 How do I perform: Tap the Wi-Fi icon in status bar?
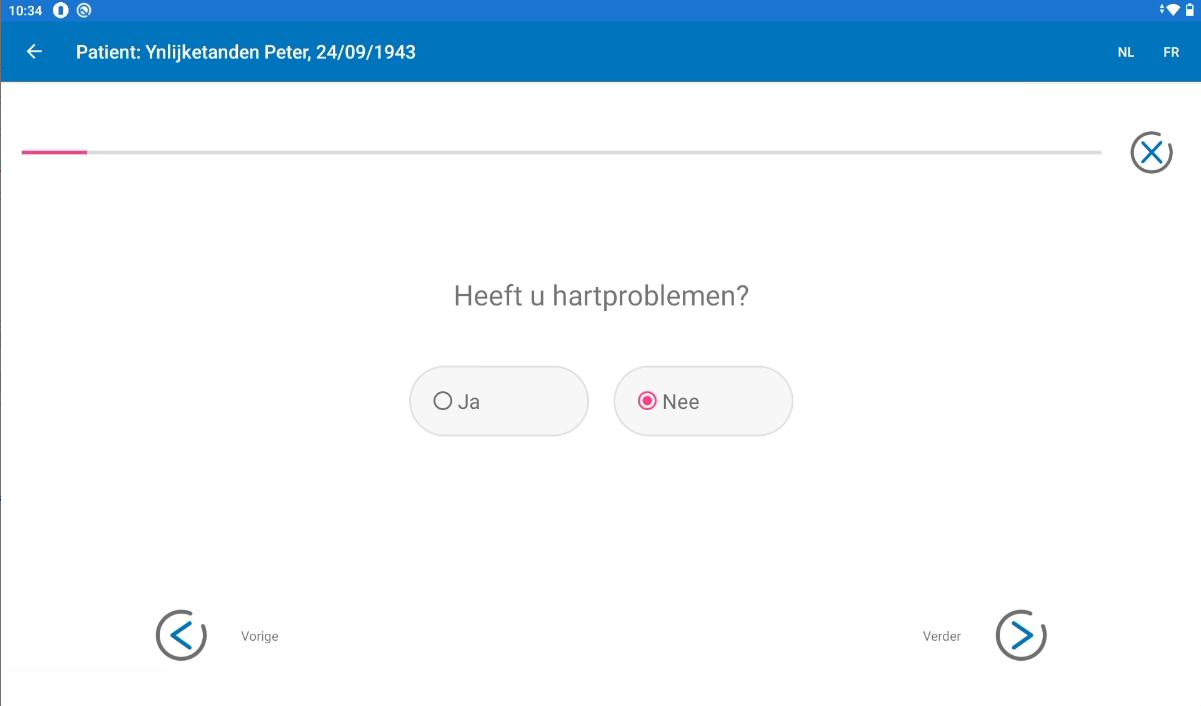point(1172,10)
